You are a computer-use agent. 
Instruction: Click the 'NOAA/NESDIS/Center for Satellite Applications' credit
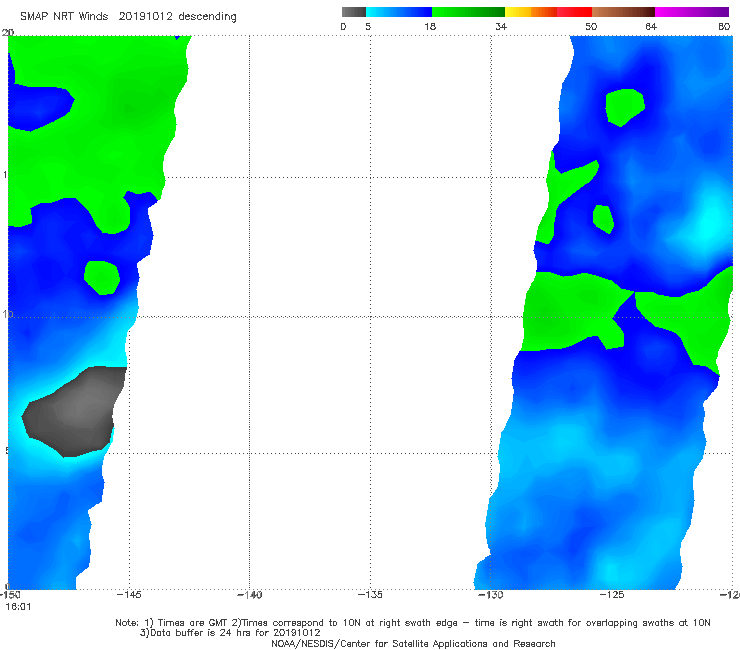point(413,643)
